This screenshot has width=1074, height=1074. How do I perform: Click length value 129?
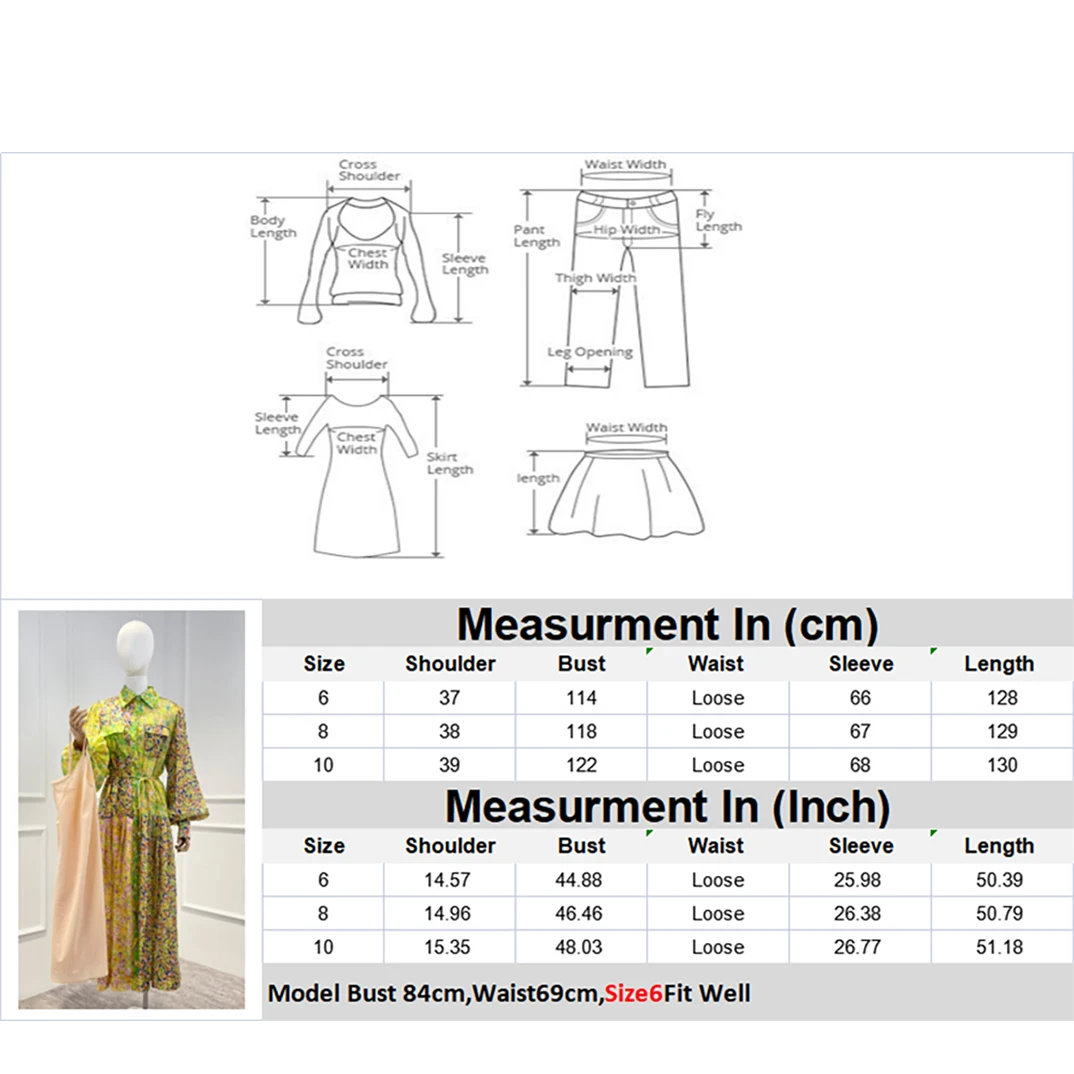coord(1002,732)
